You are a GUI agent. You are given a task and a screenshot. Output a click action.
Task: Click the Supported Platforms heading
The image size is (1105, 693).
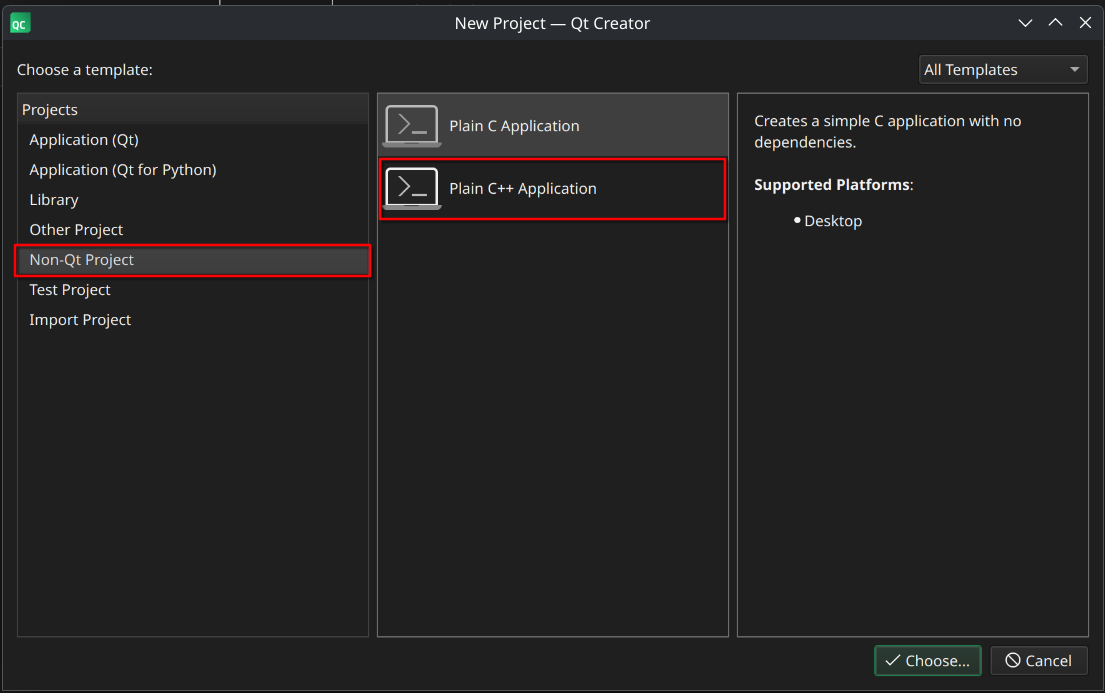pos(833,185)
